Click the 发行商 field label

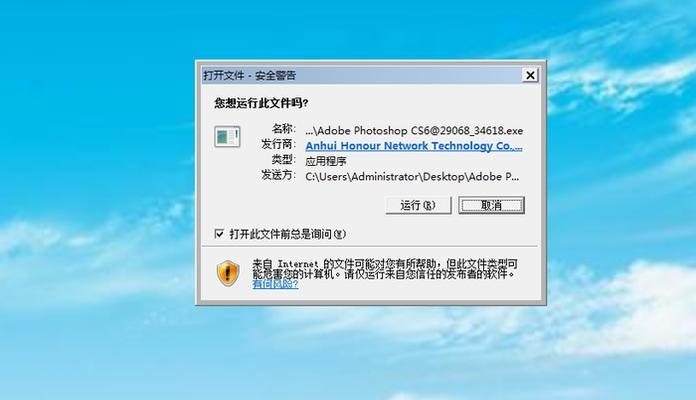278,144
